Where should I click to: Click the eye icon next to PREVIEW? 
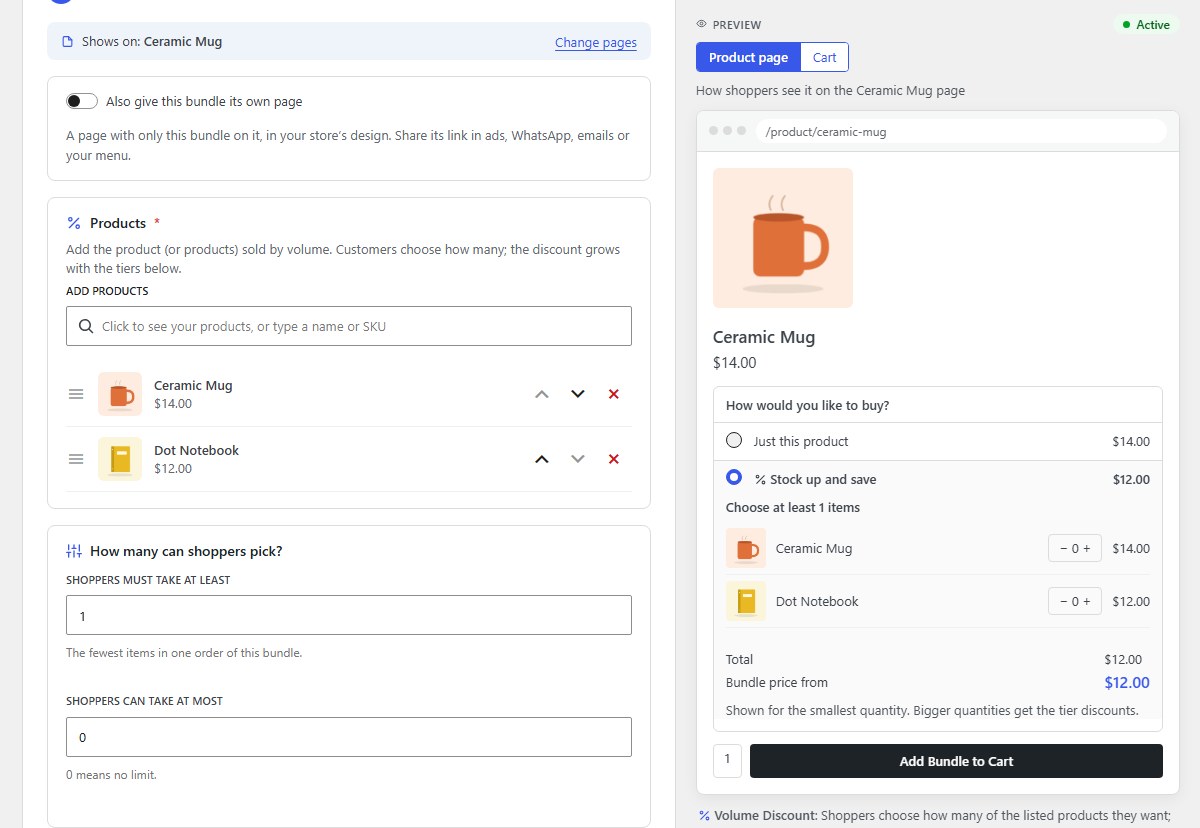(702, 24)
